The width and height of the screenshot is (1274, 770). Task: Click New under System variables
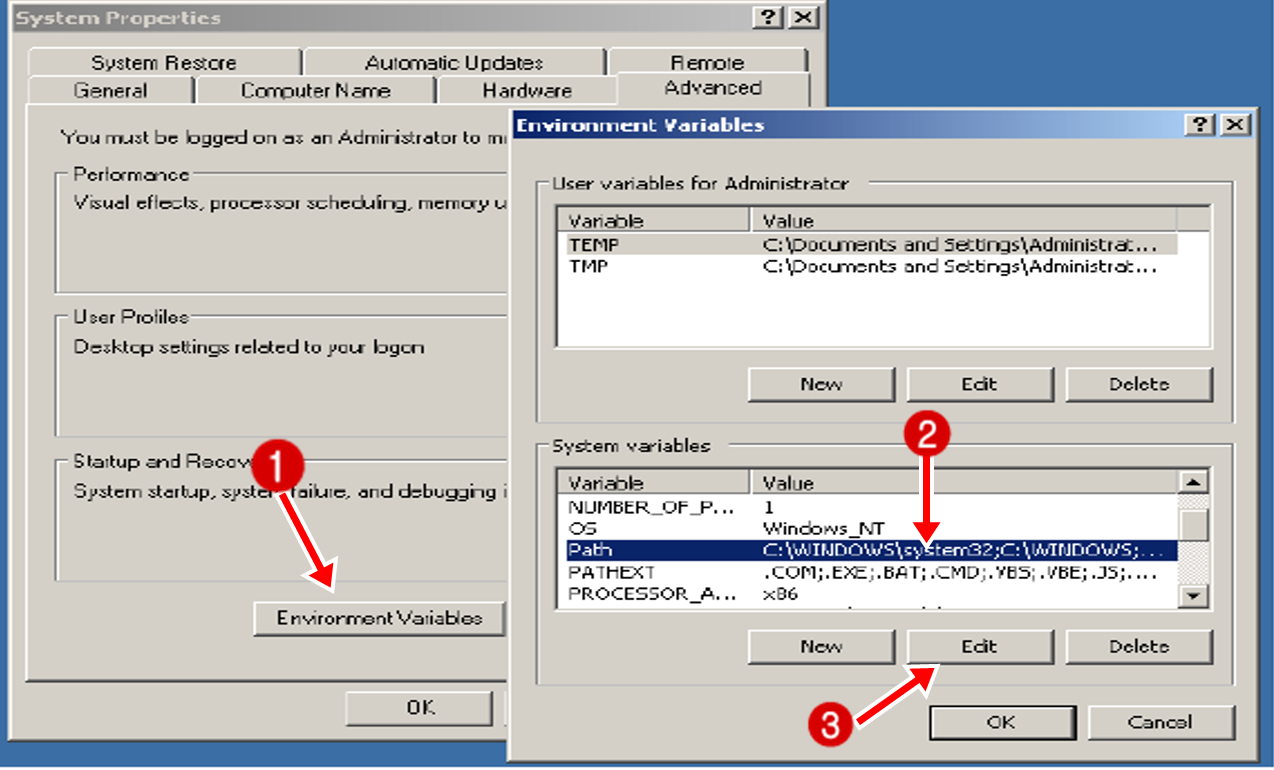(820, 646)
